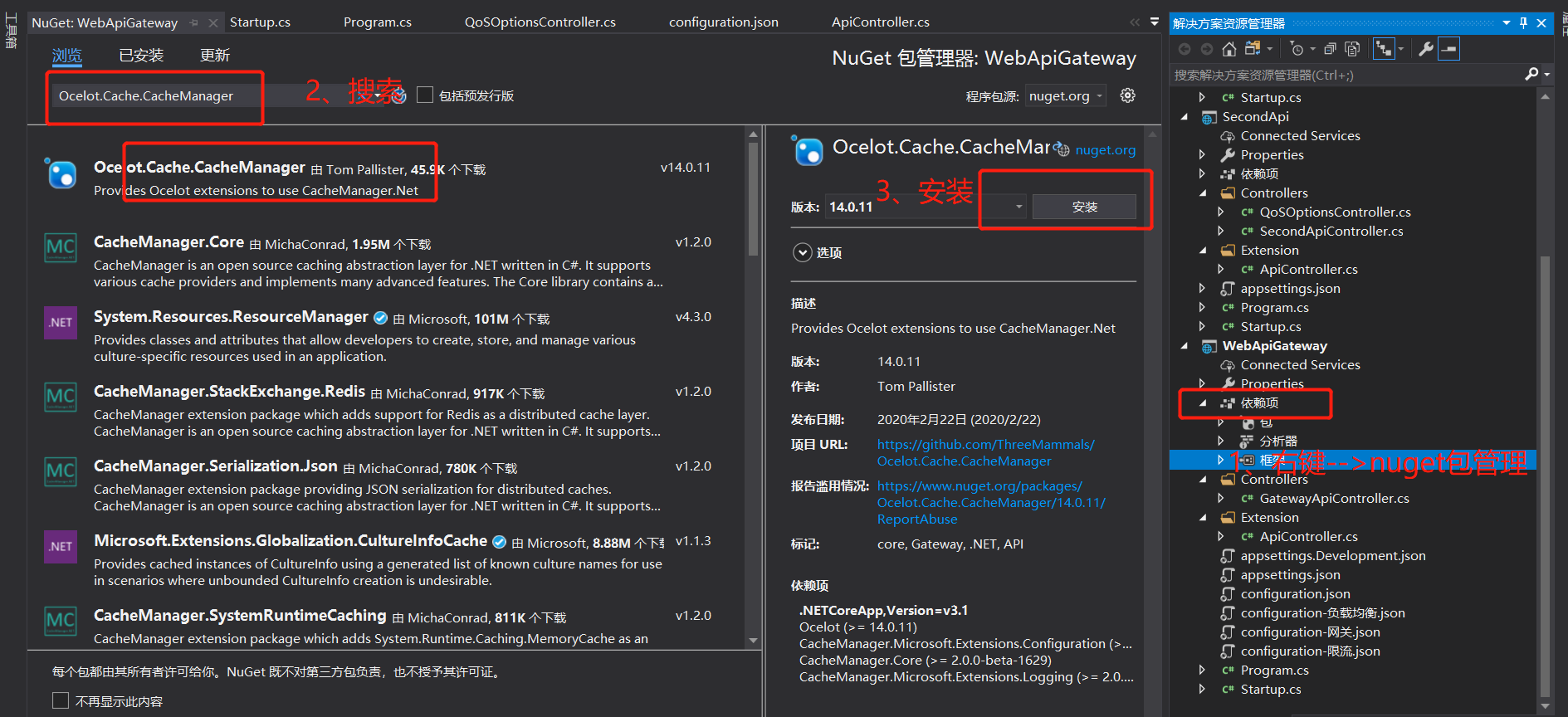Open the nuget.org link in details
Image resolution: width=1568 pixels, height=717 pixels.
(1106, 150)
